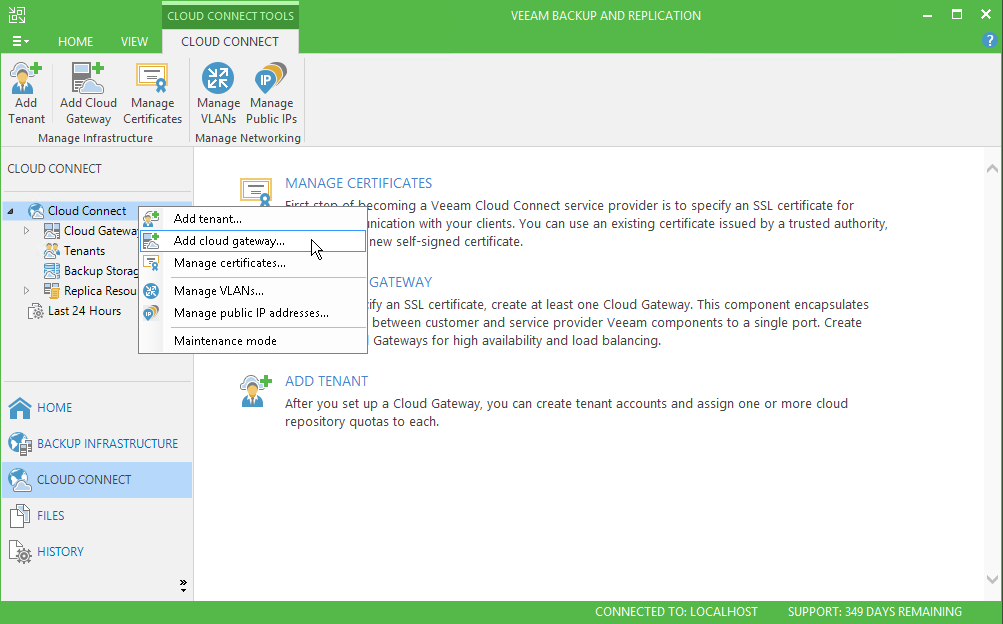1003x624 pixels.
Task: Switch to the Home ribbon tab
Action: (75, 42)
